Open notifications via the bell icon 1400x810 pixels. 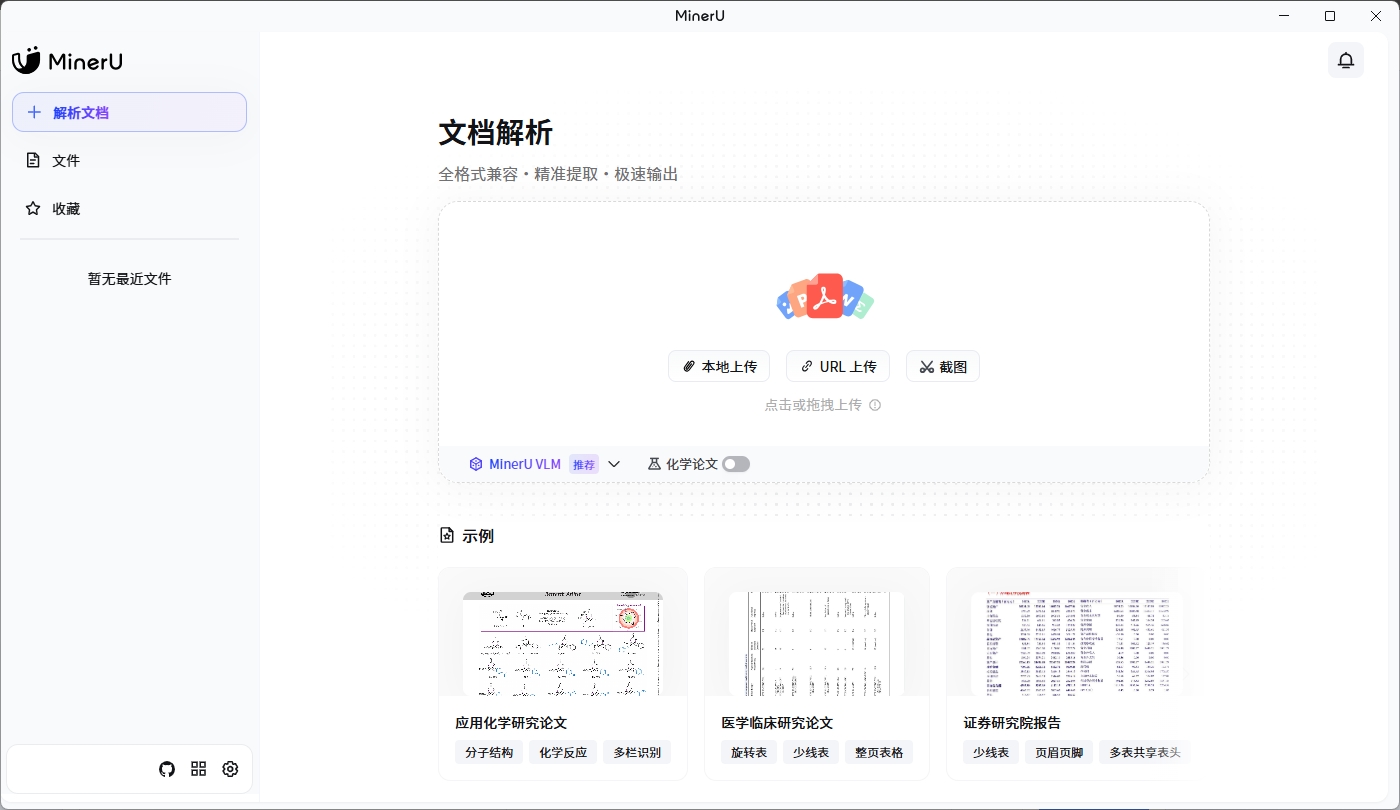(x=1345, y=60)
